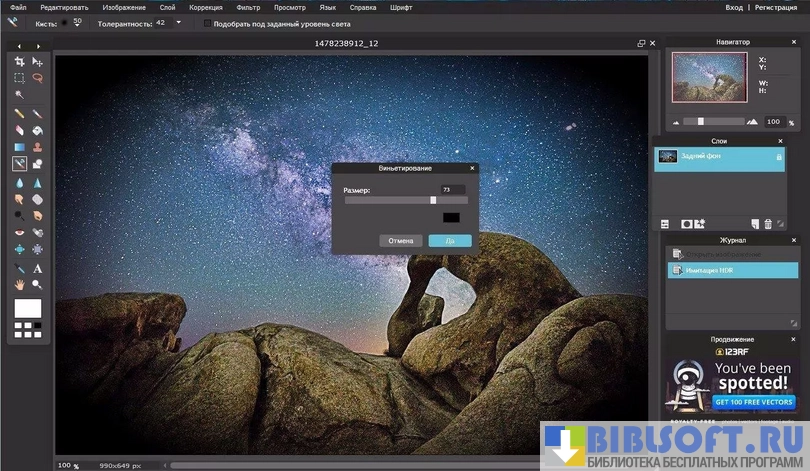This screenshot has height=471, width=810.
Task: Click the Размер slider handle
Action: [x=433, y=200]
